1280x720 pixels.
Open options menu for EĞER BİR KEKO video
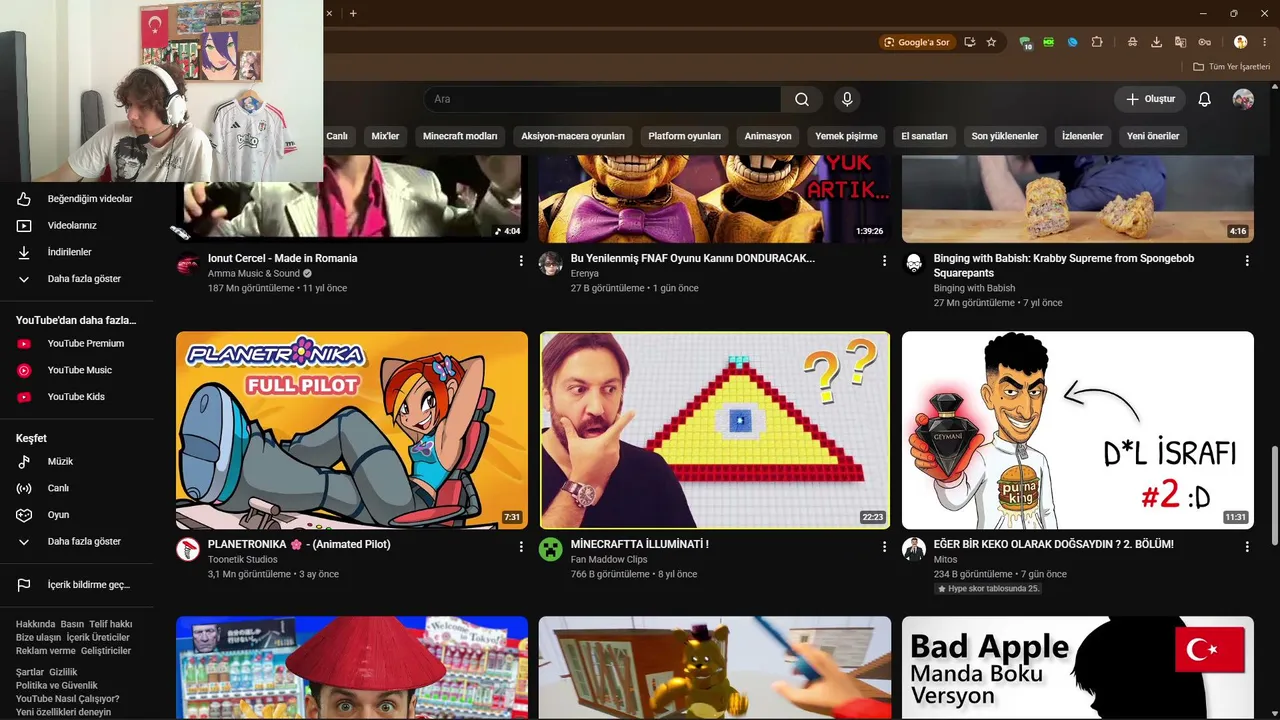click(1247, 547)
